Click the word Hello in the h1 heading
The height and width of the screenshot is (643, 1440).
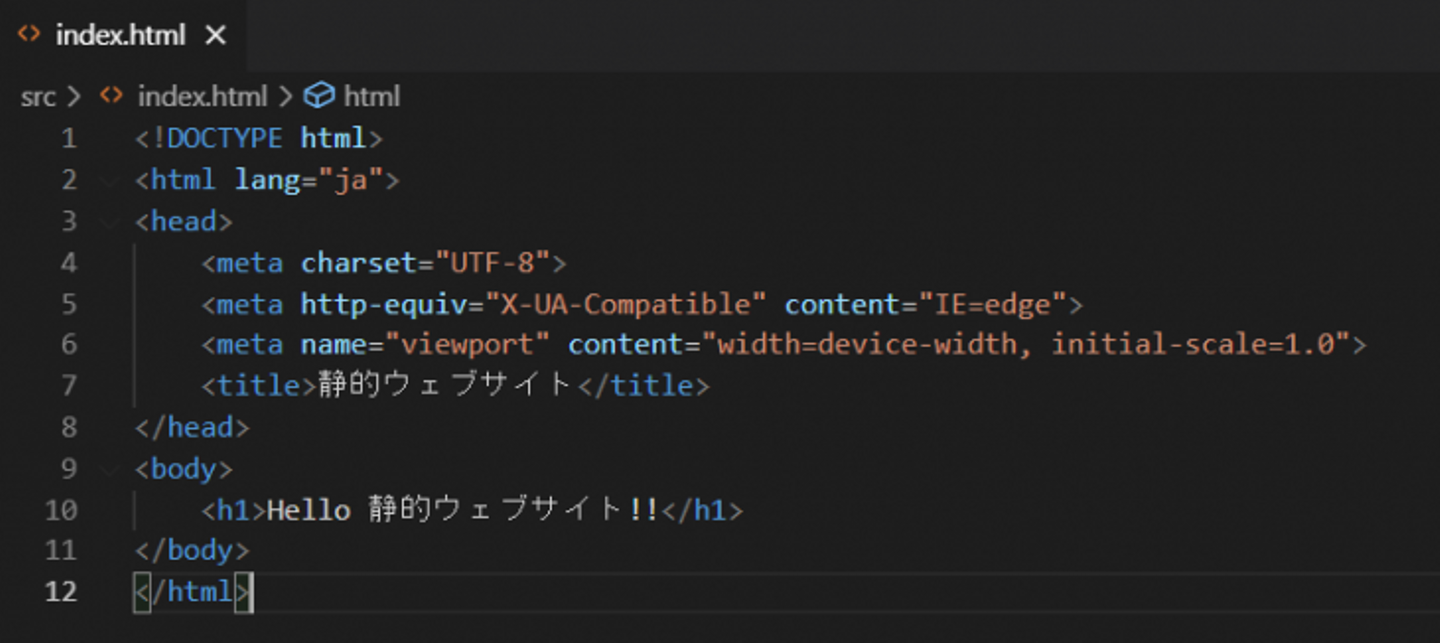309,510
